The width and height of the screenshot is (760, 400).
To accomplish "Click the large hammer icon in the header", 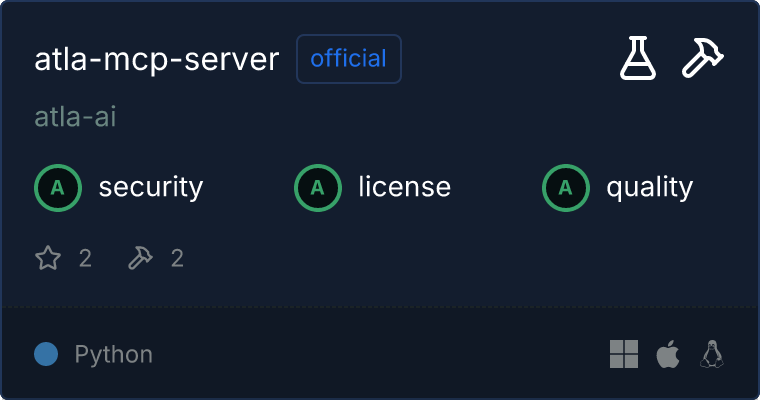I will (702, 59).
